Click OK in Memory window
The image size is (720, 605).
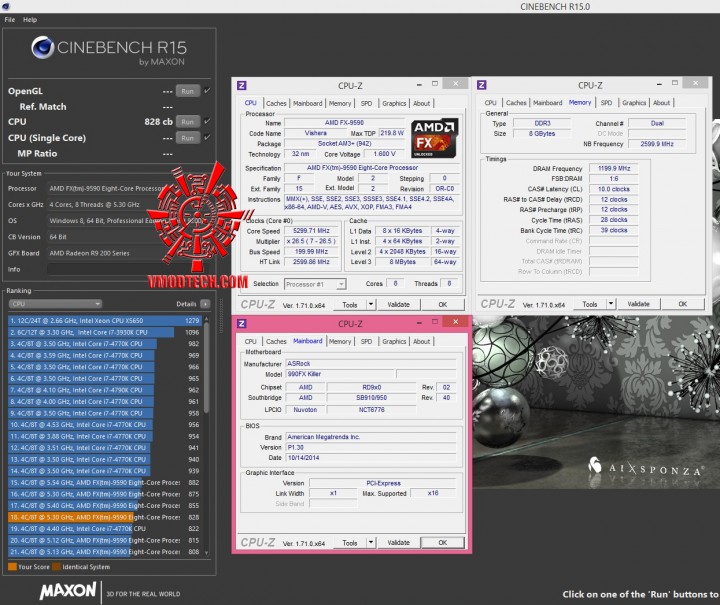[682, 304]
